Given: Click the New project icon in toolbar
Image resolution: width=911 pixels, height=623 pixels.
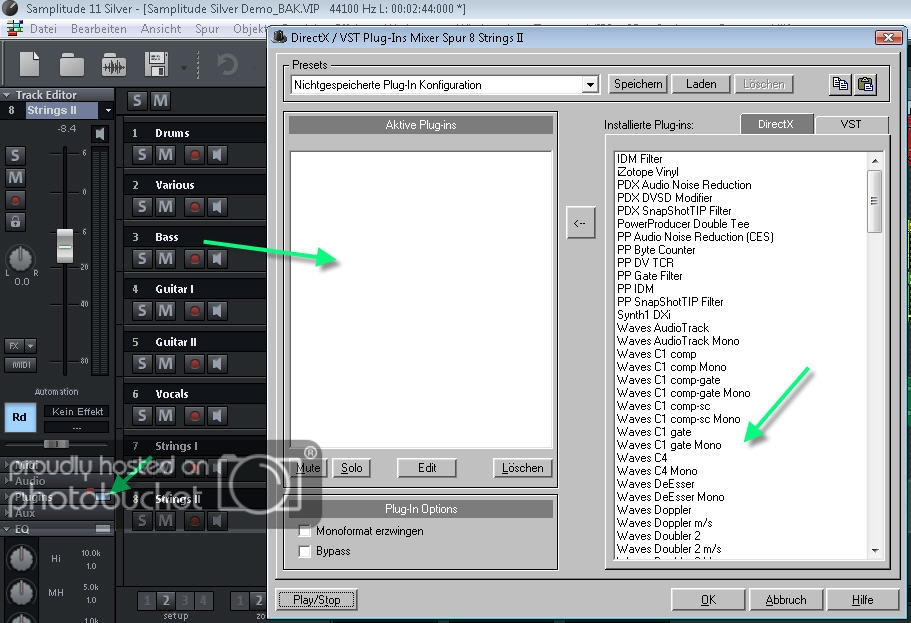Looking at the screenshot, I should tap(29, 63).
